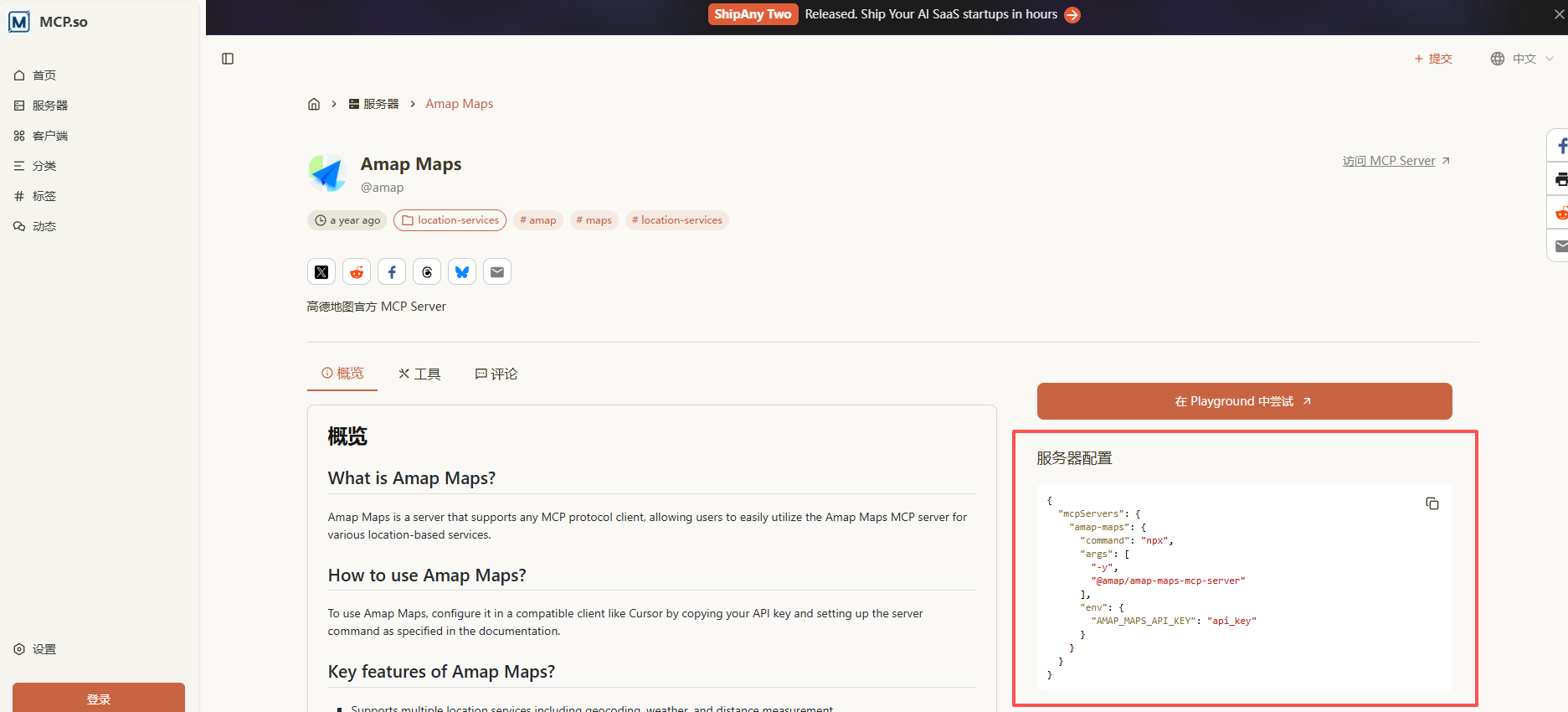This screenshot has width=1568, height=712.
Task: Click the banner arrow circle icon
Action: click(x=1072, y=15)
